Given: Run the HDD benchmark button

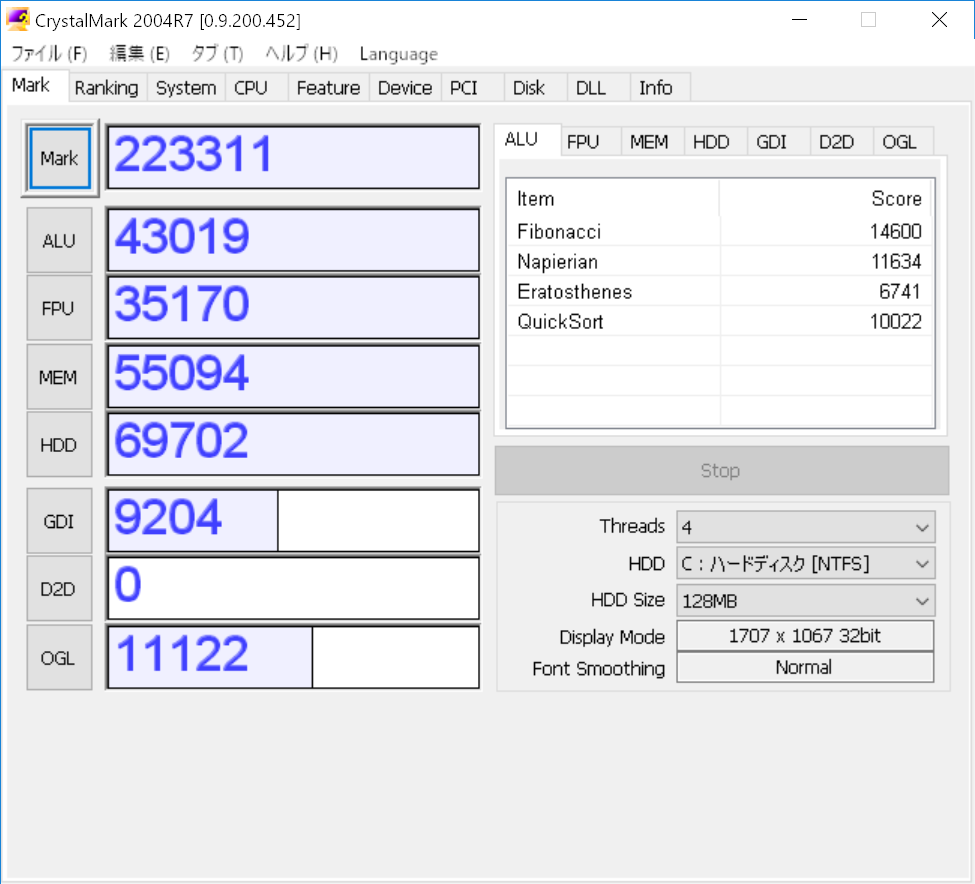Looking at the screenshot, I should click(x=59, y=444).
